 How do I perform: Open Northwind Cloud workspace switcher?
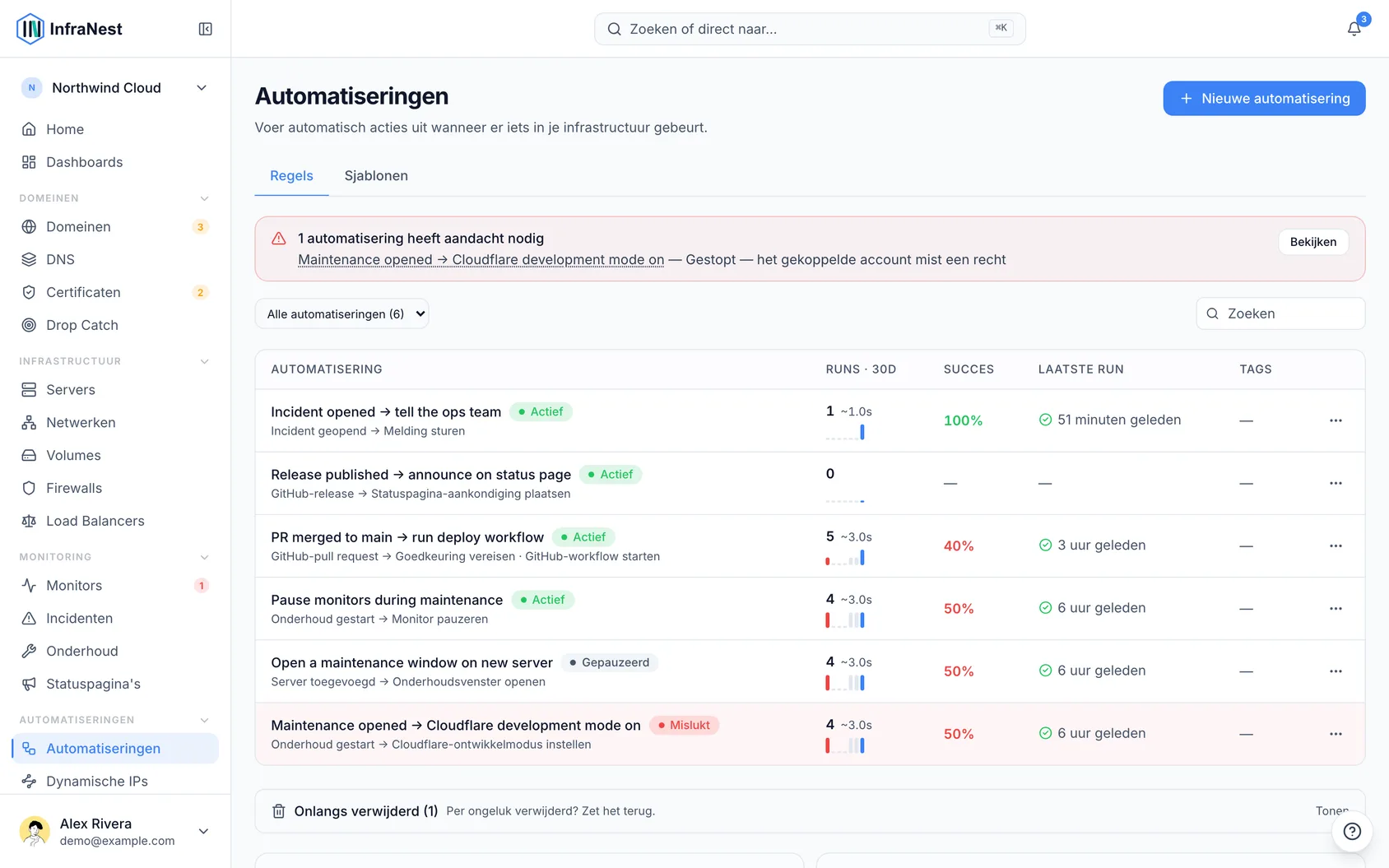pos(115,88)
